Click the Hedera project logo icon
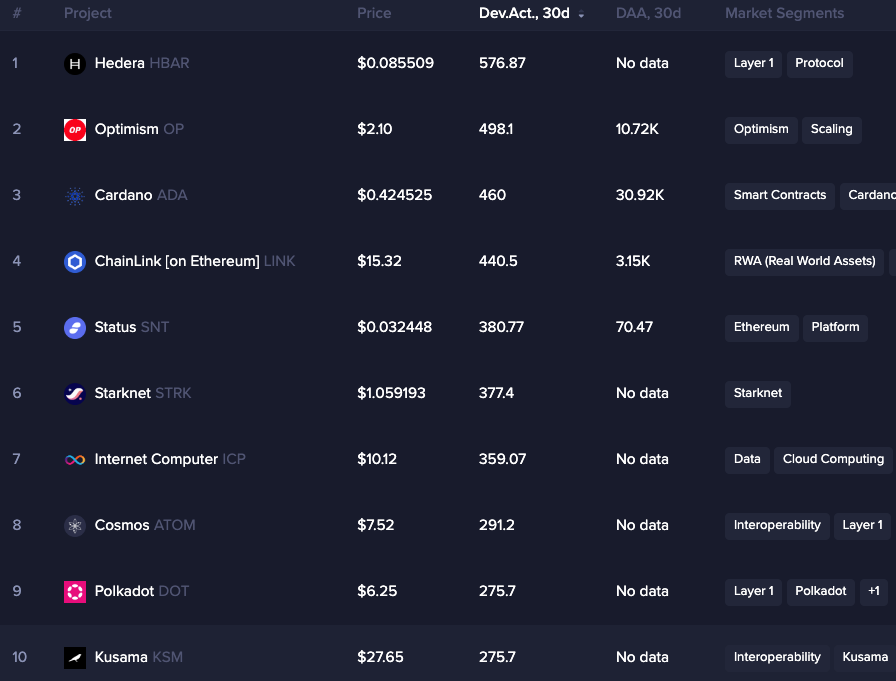 [x=75, y=63]
